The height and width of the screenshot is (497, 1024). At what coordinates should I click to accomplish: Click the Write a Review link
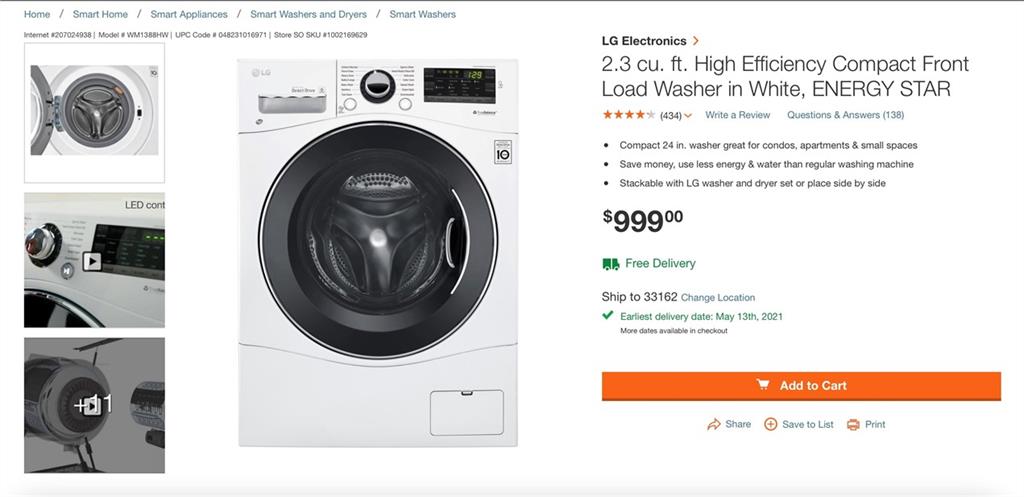tap(737, 115)
